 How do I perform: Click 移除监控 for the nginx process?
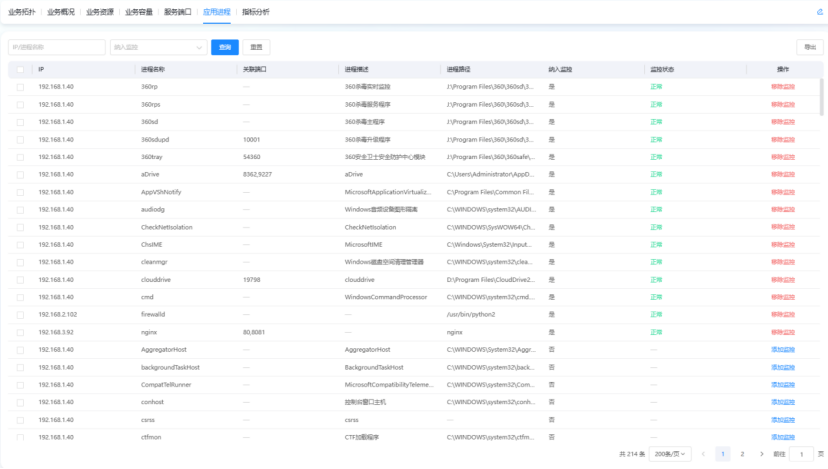pyautogui.click(x=783, y=332)
